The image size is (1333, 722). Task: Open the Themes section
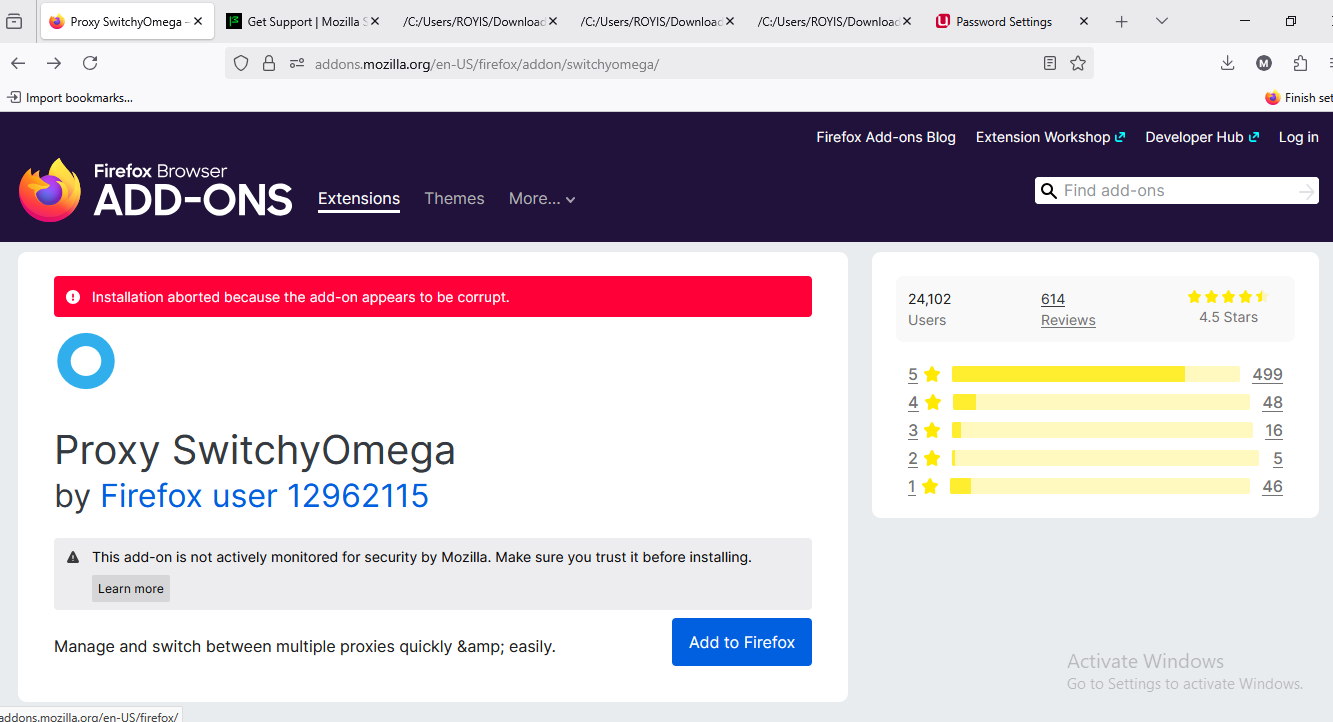coord(454,199)
